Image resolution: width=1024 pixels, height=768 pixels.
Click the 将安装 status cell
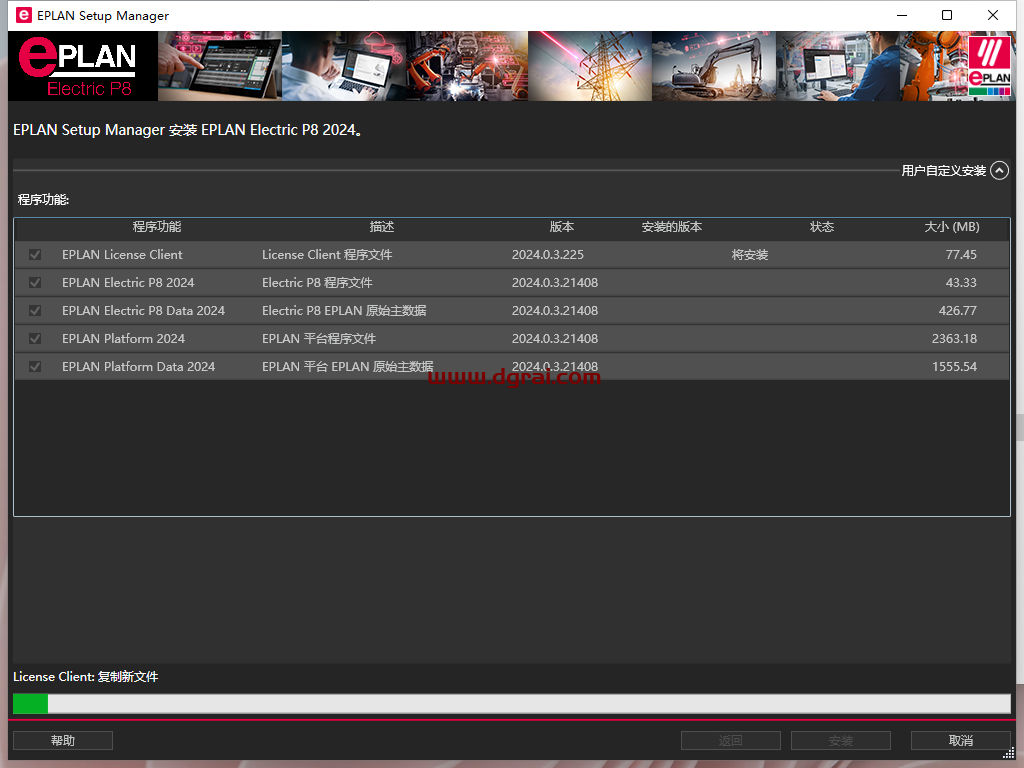(x=750, y=255)
